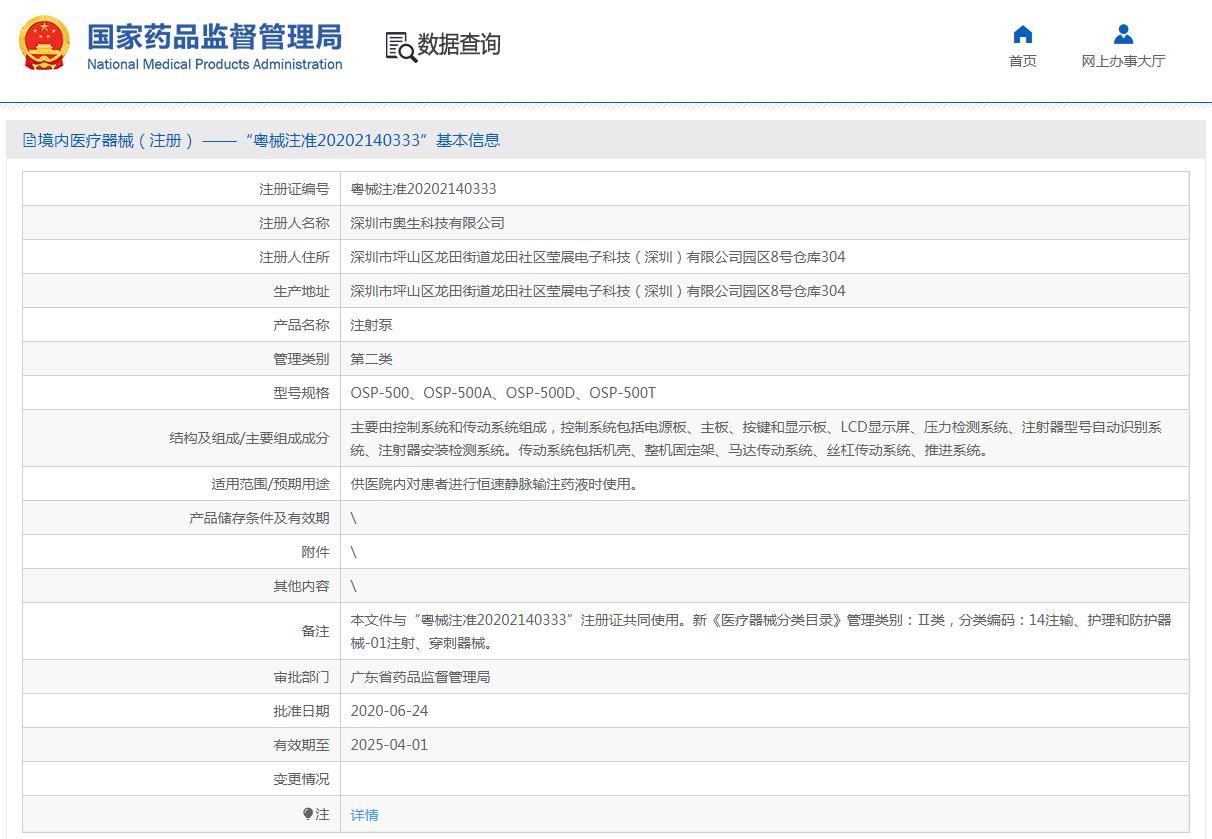
Task: Select approval date 2020-06-24
Action: click(x=389, y=711)
